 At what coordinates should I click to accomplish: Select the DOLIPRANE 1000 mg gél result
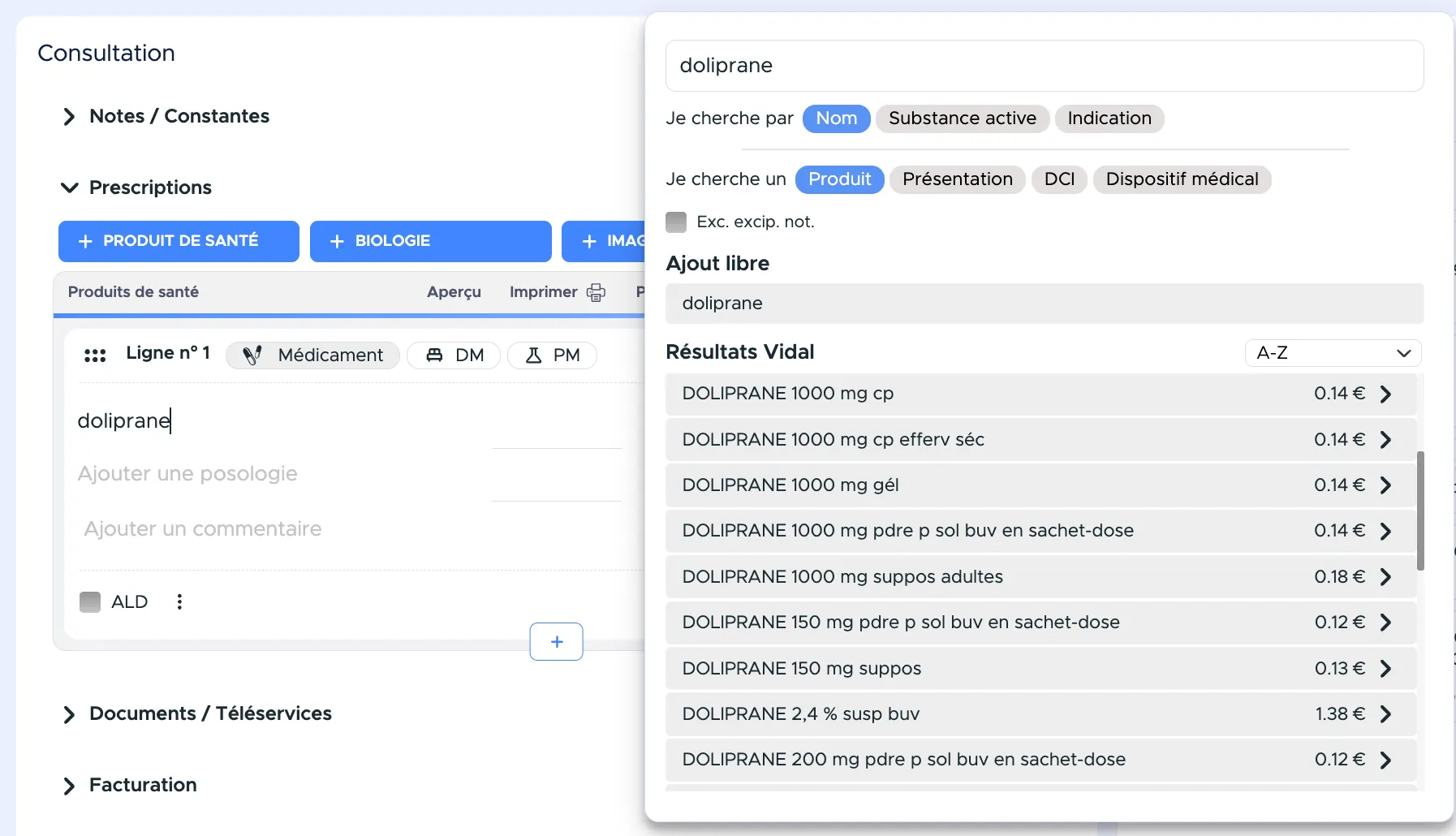(x=1041, y=485)
